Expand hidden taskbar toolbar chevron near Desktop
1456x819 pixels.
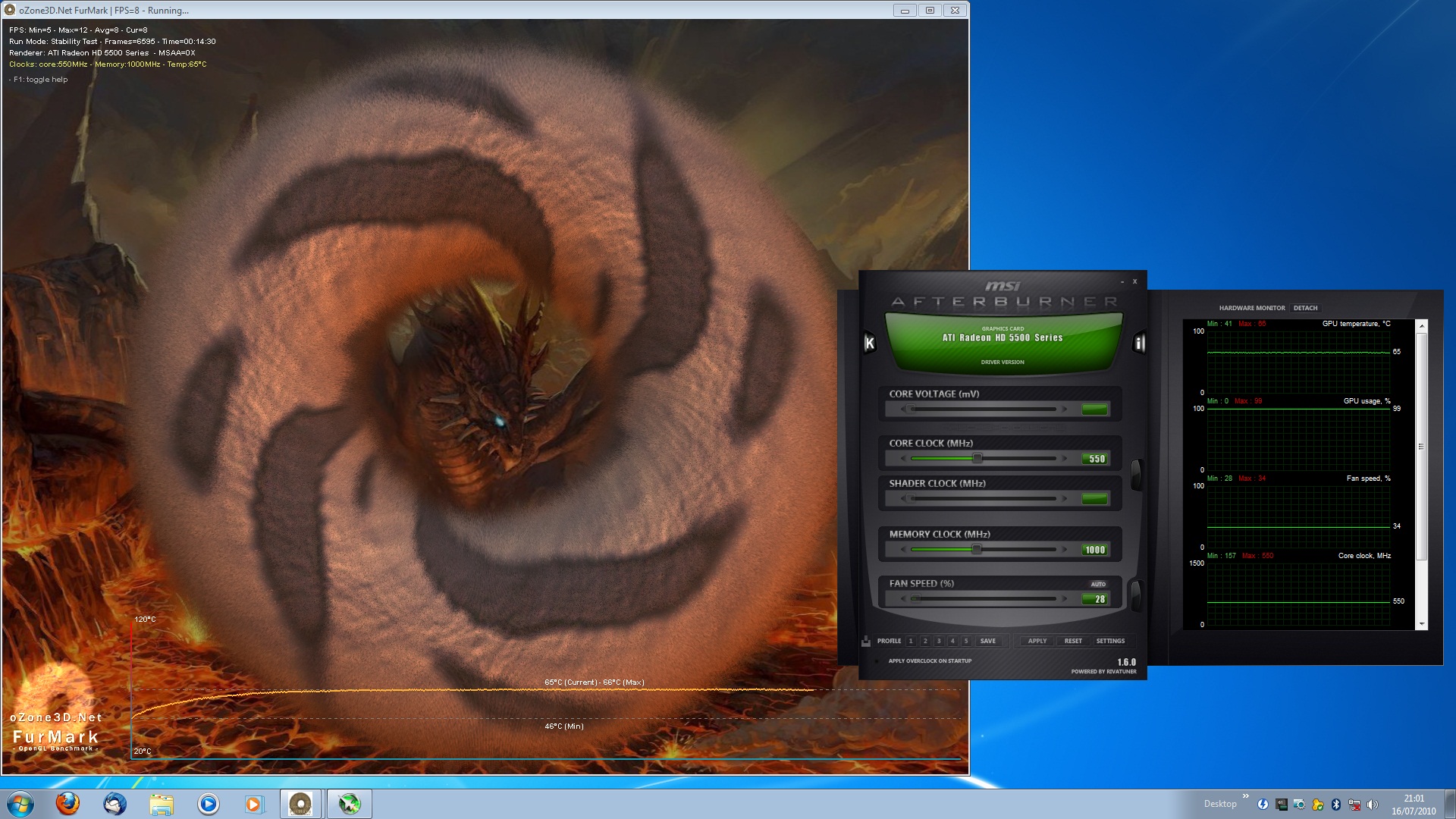point(1245,795)
